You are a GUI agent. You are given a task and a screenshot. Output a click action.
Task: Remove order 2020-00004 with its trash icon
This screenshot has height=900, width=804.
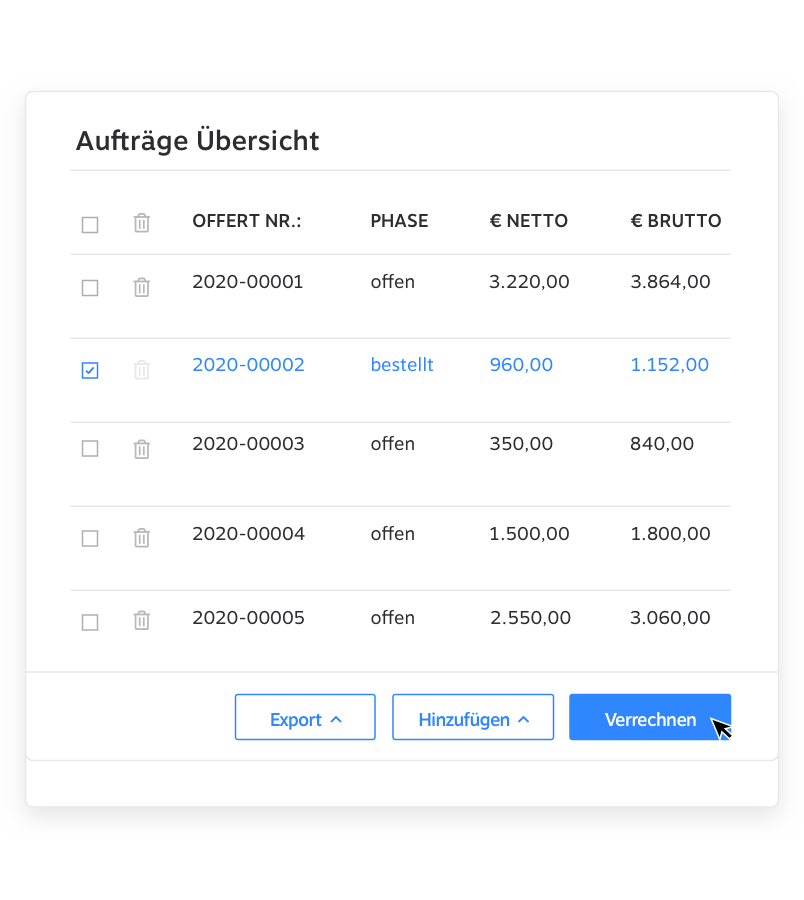tap(142, 538)
